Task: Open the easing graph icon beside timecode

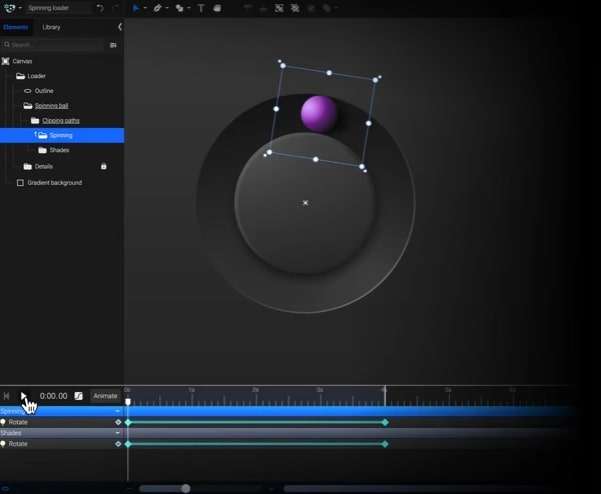Action: [x=79, y=396]
